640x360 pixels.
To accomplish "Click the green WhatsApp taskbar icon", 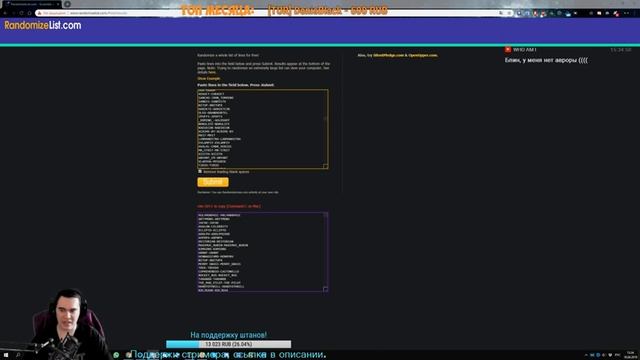I will tap(116, 355).
